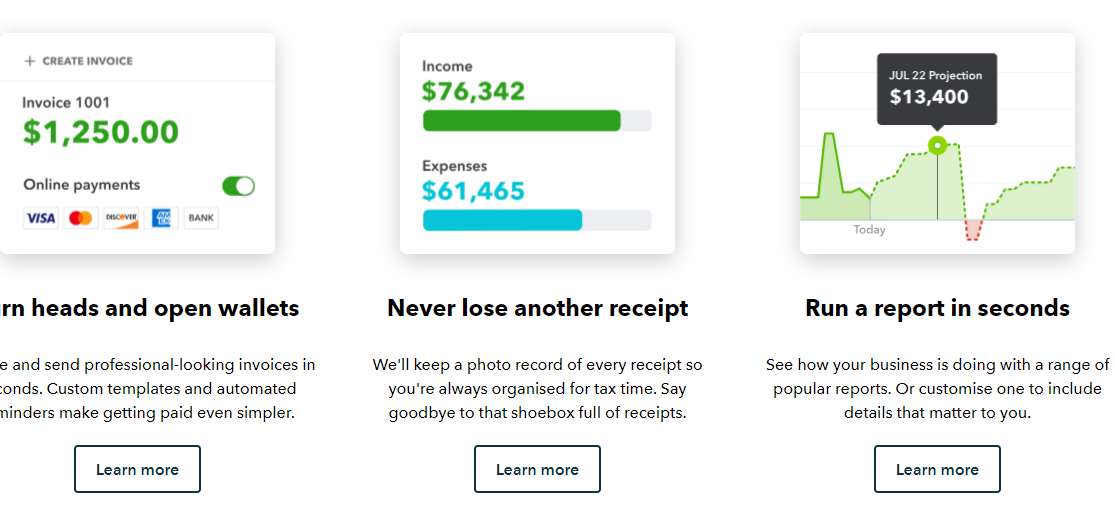Viewport: 1115px width, 508px height.
Task: Click the Today label on the chart
Action: (870, 230)
